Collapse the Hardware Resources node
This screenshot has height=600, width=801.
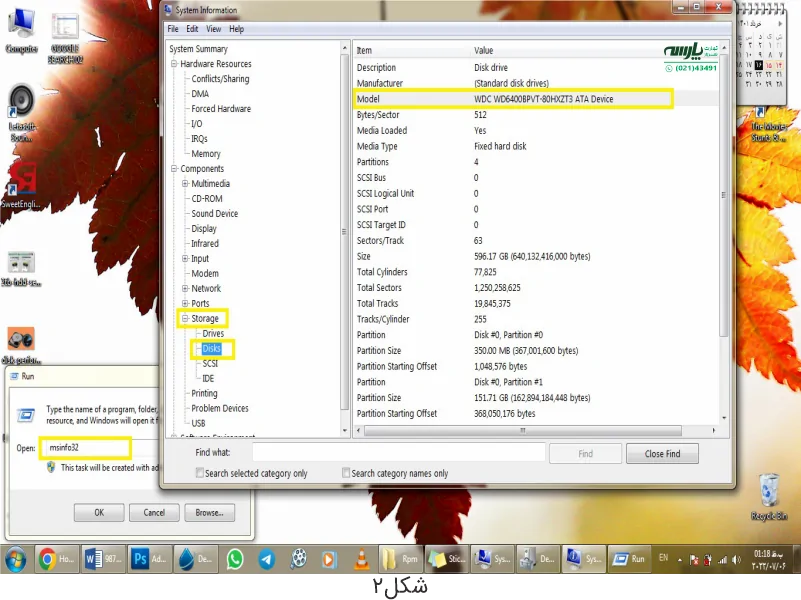click(x=174, y=64)
